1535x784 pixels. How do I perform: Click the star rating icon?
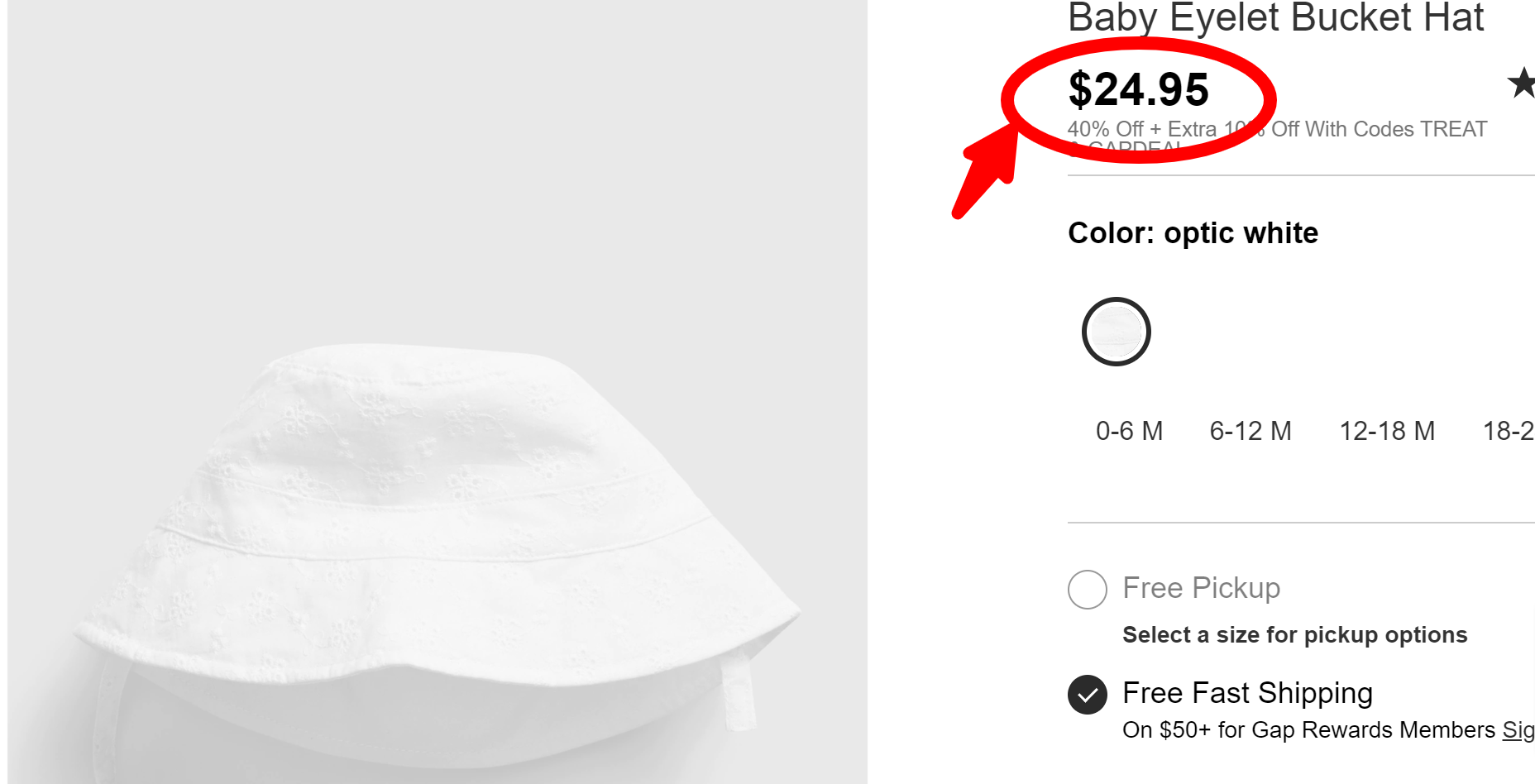[x=1522, y=83]
